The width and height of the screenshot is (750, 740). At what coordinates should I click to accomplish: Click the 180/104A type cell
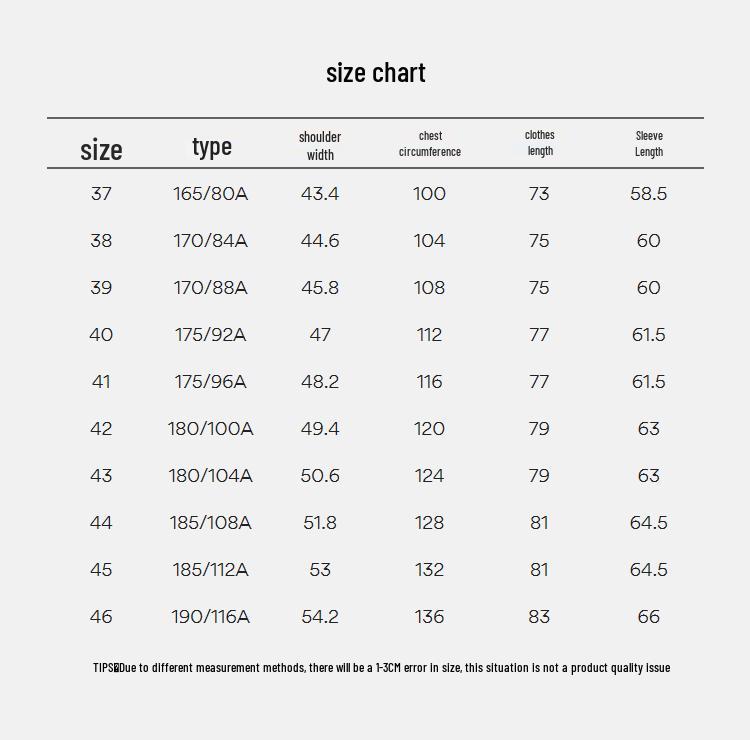(x=210, y=476)
